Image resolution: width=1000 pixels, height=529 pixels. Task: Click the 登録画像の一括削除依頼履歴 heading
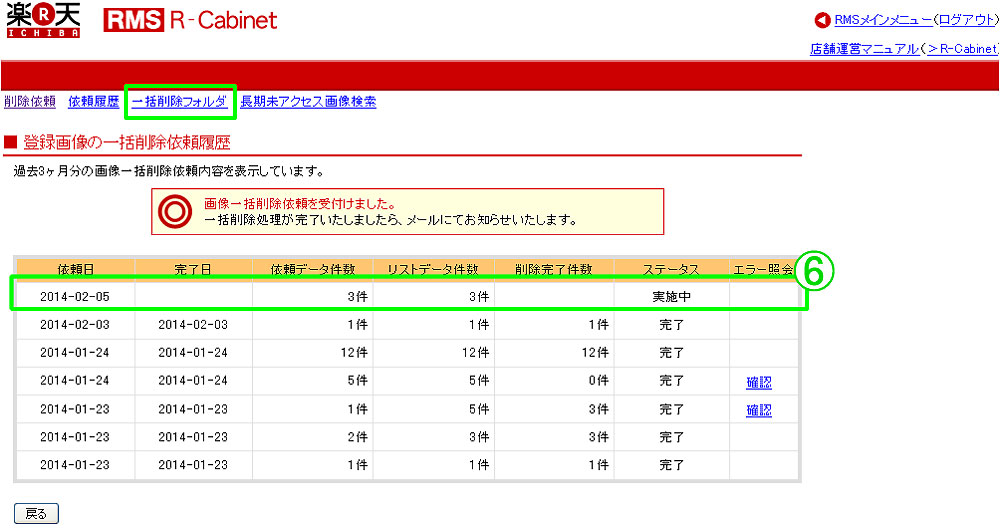127,142
